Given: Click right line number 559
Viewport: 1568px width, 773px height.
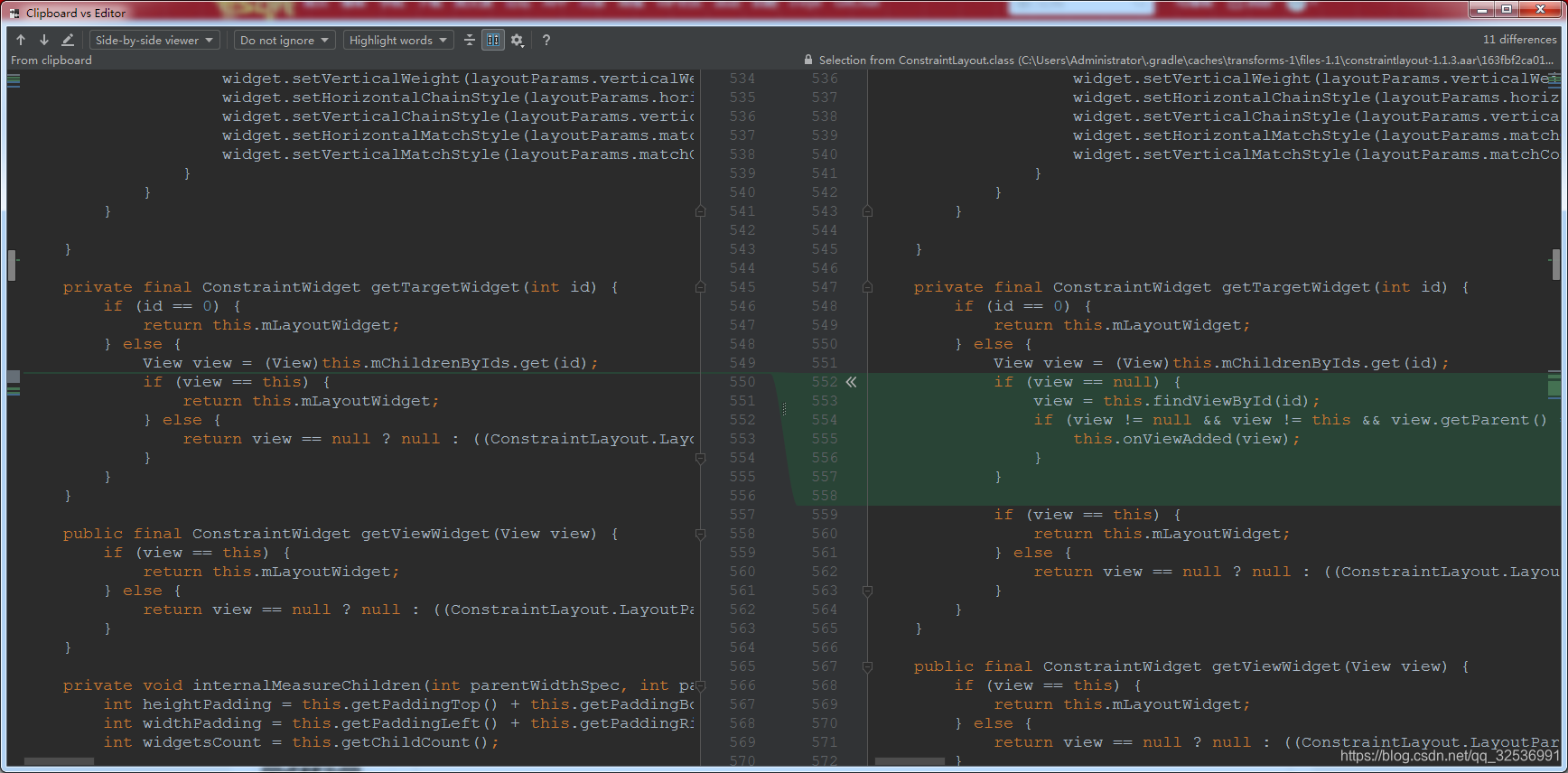Looking at the screenshot, I should pos(824,515).
